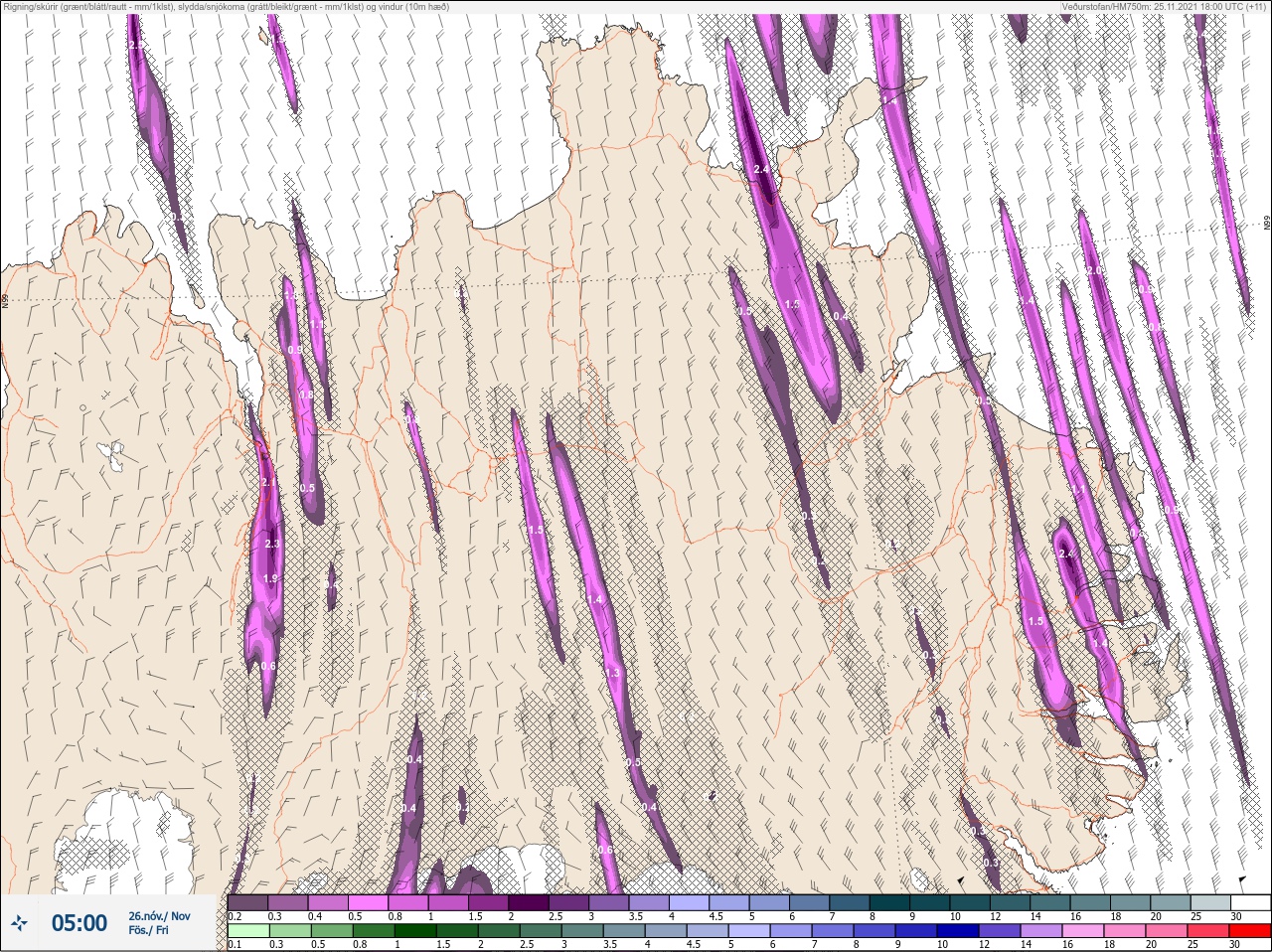Click the 2.1 precipitation value on the map
This screenshot has width=1272, height=952.
pyautogui.click(x=268, y=482)
